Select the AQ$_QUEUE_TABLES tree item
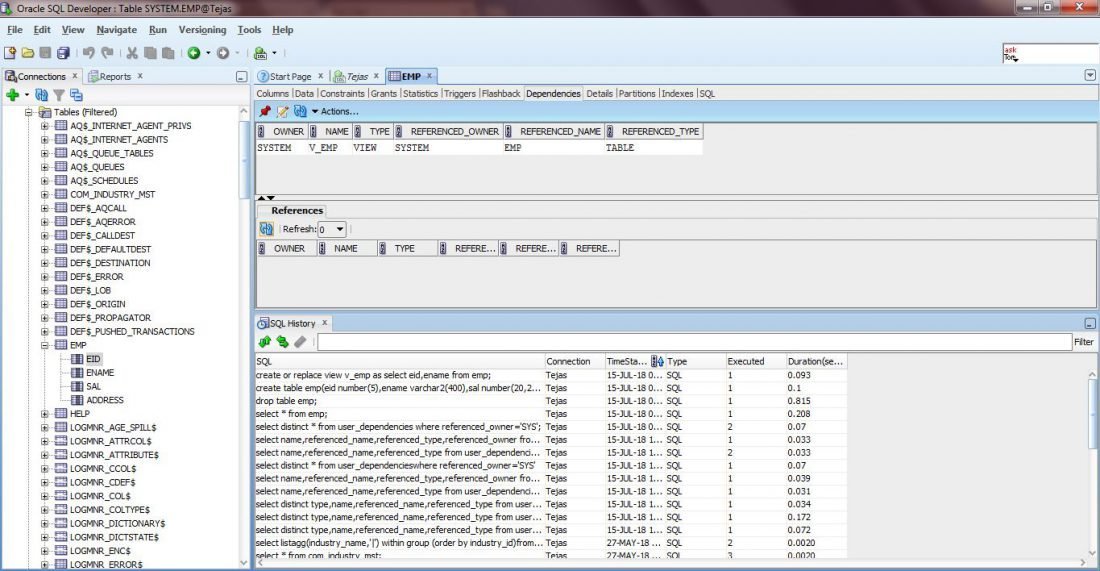 click(x=112, y=153)
